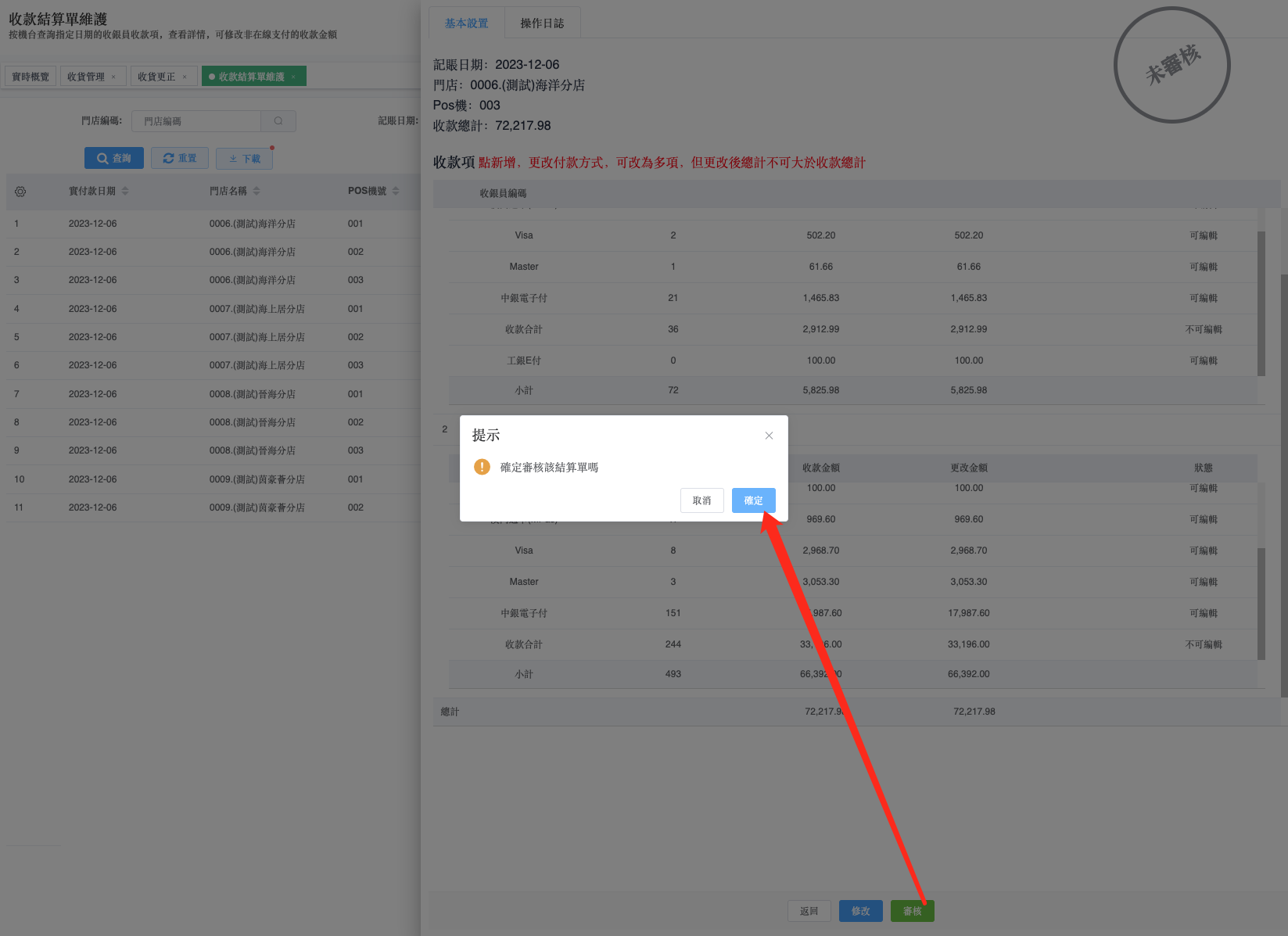Click the first cashier table's vertical scrollbar
This screenshot has height=936, width=1288.
pos(1261,303)
